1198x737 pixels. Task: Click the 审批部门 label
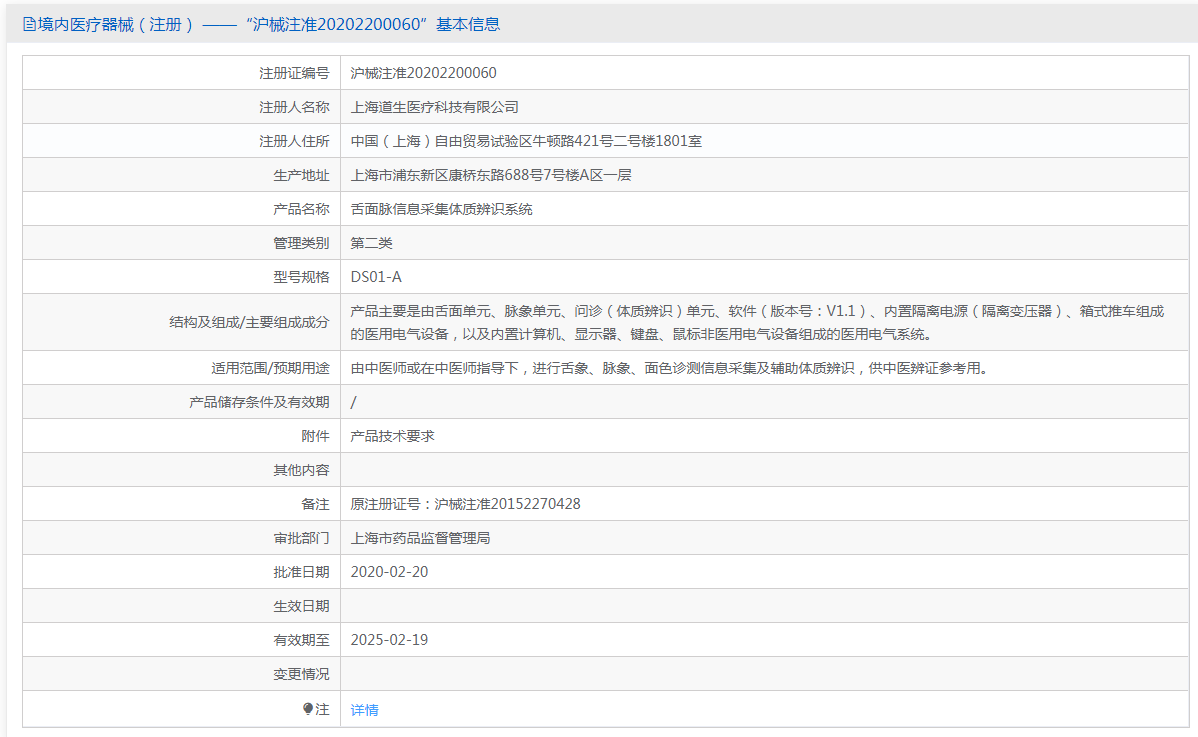(x=301, y=538)
